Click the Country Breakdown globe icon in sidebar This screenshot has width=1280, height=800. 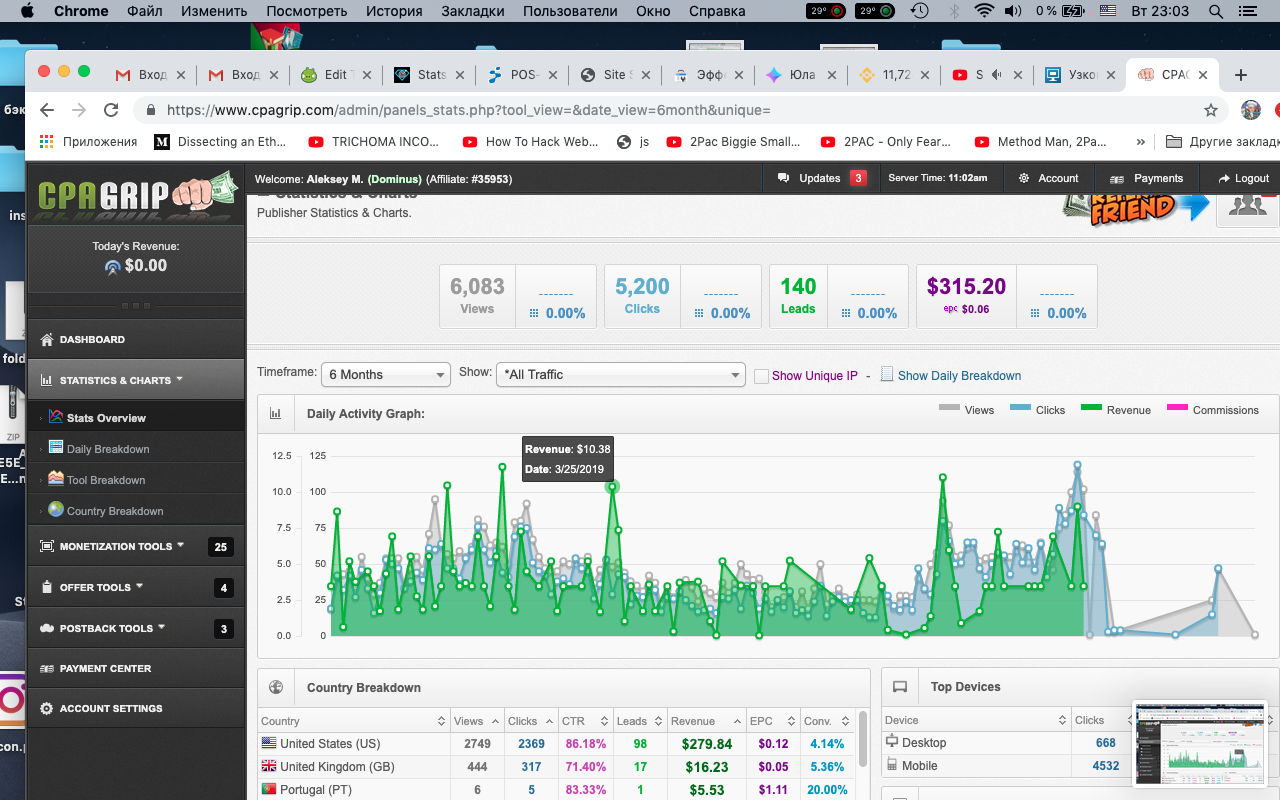[56, 511]
